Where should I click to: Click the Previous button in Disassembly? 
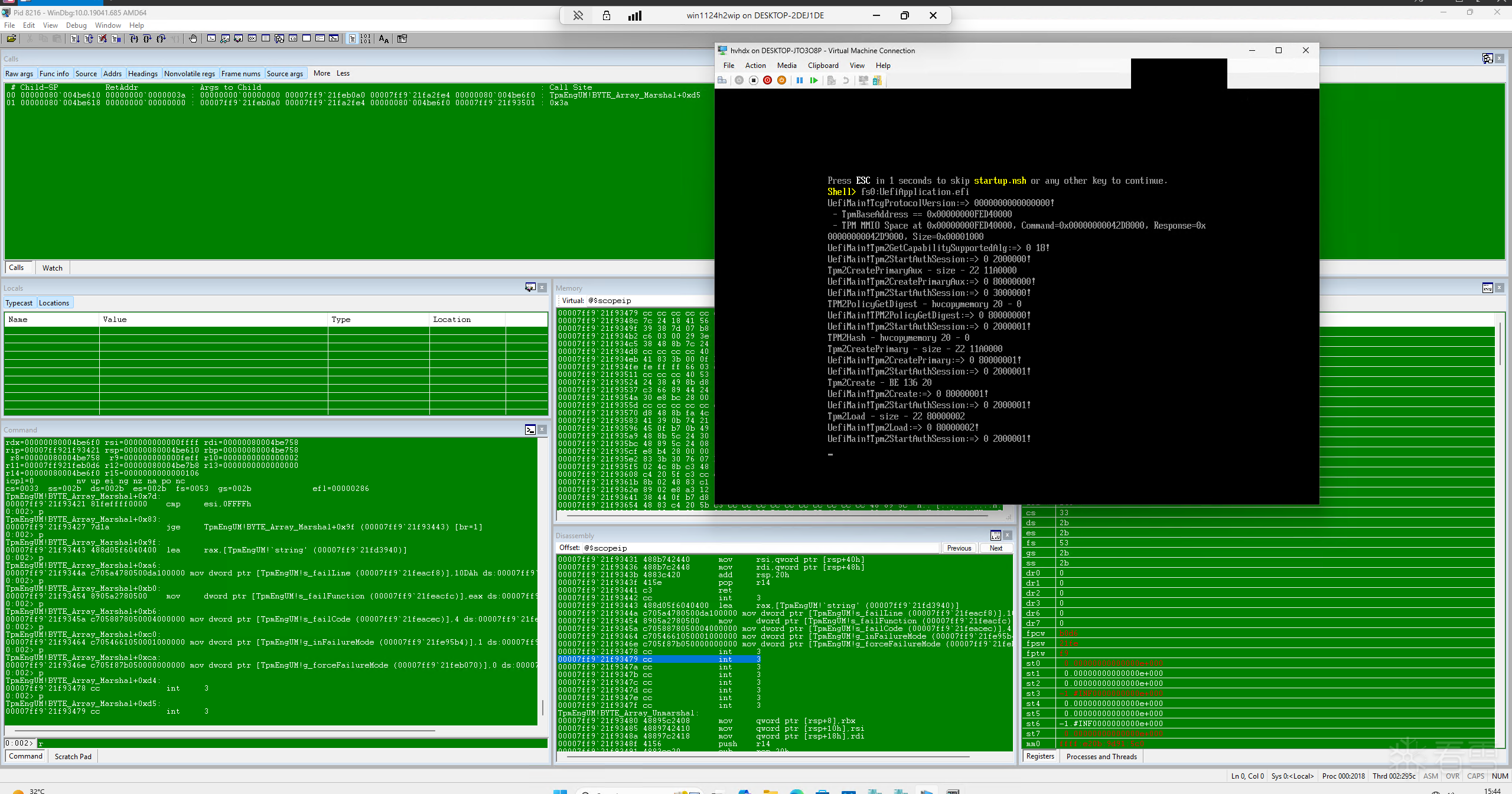point(959,548)
